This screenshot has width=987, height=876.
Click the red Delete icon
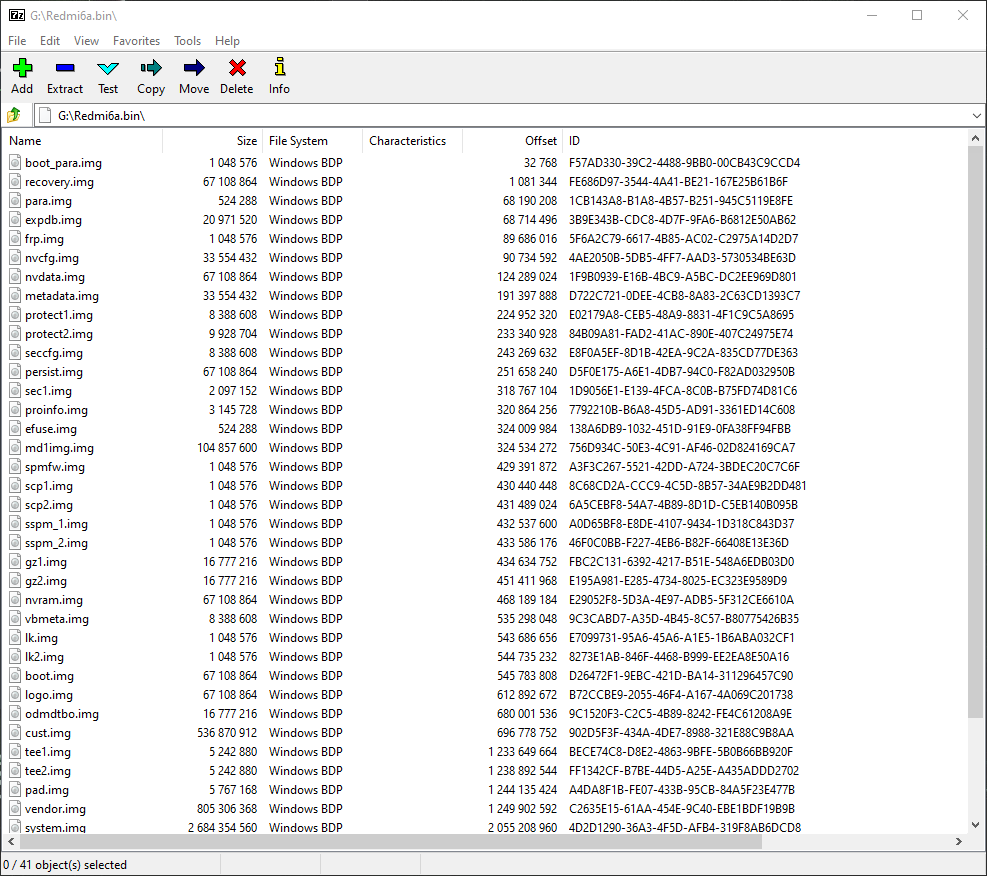[x=237, y=68]
